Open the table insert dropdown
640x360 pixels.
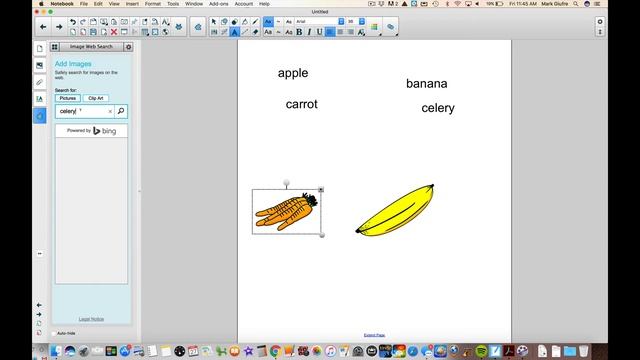[x=145, y=32]
